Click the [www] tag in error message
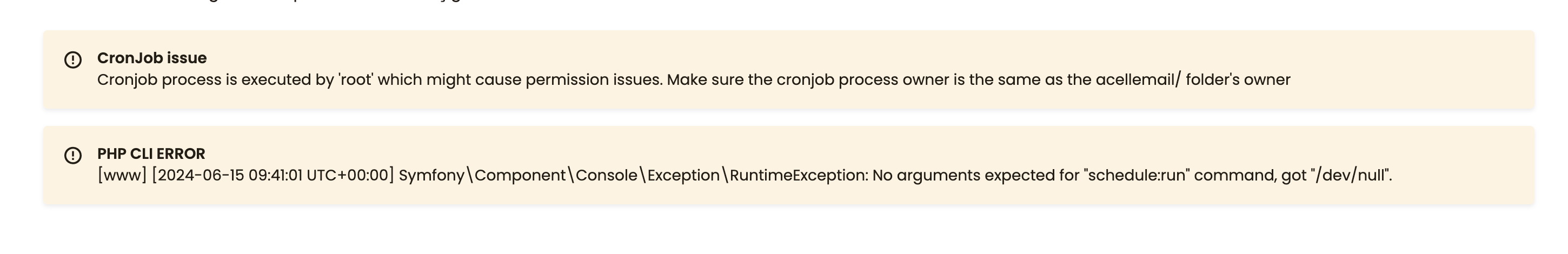 [122, 176]
